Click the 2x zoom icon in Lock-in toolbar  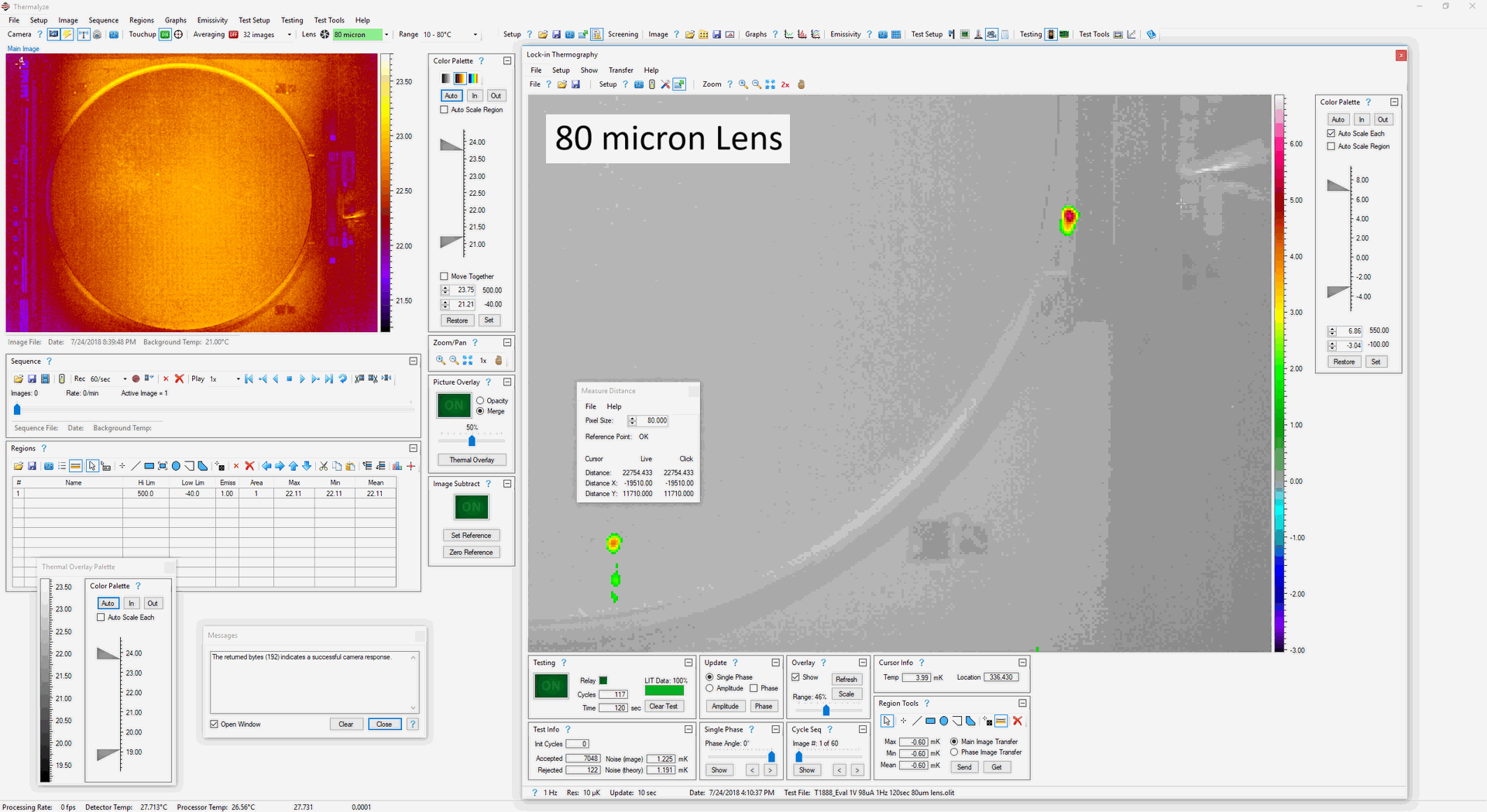[x=785, y=84]
